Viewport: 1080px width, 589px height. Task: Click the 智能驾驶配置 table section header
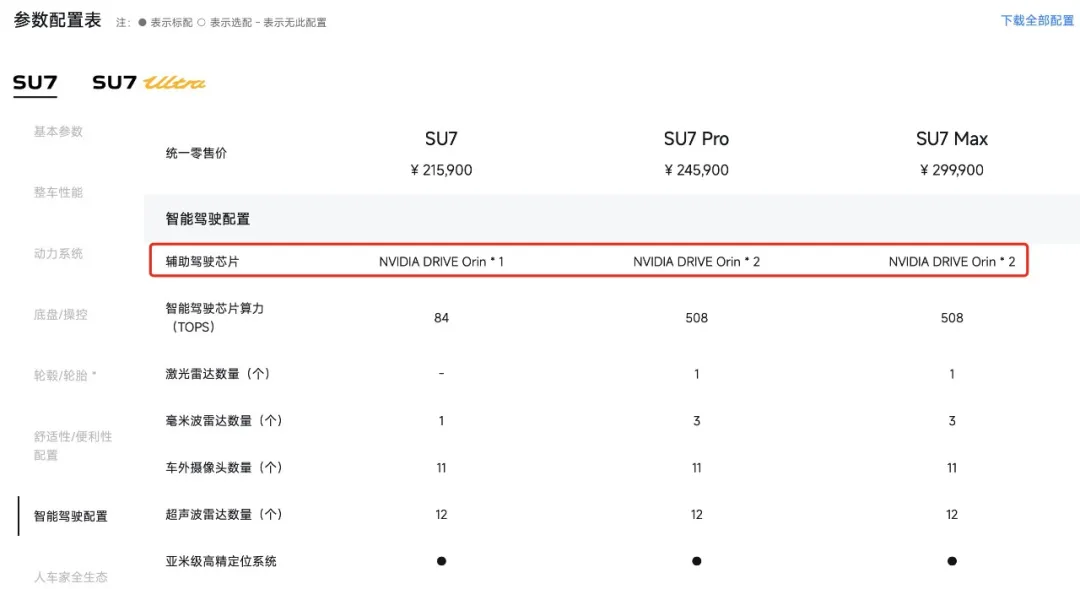tap(208, 218)
